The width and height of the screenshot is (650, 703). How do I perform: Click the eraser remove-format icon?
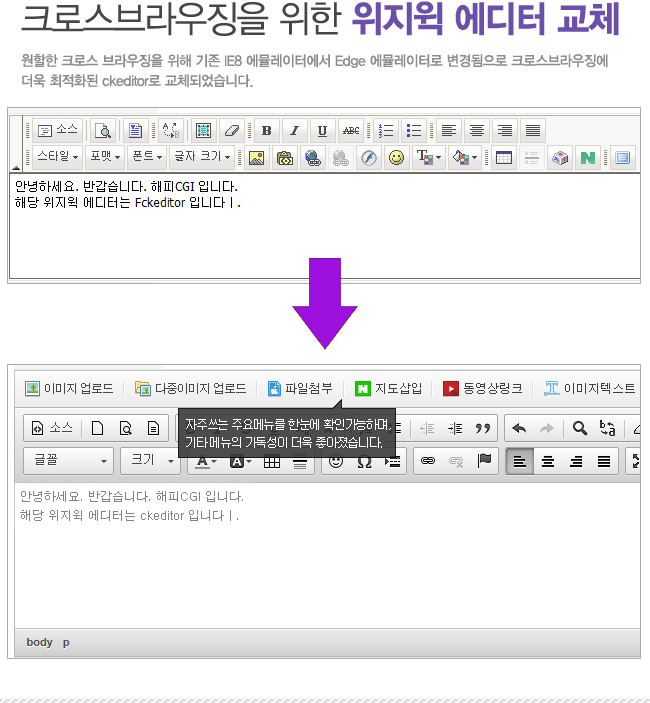pyautogui.click(x=232, y=130)
